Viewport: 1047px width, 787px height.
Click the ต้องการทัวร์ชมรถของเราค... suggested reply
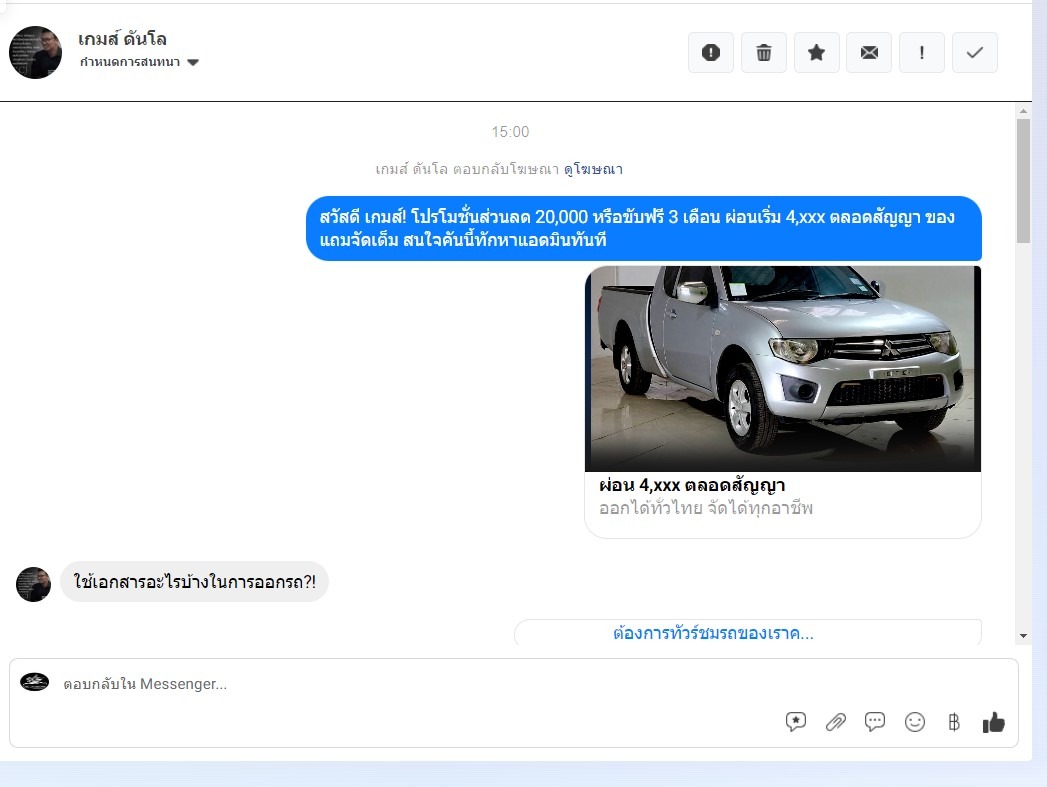(713, 633)
